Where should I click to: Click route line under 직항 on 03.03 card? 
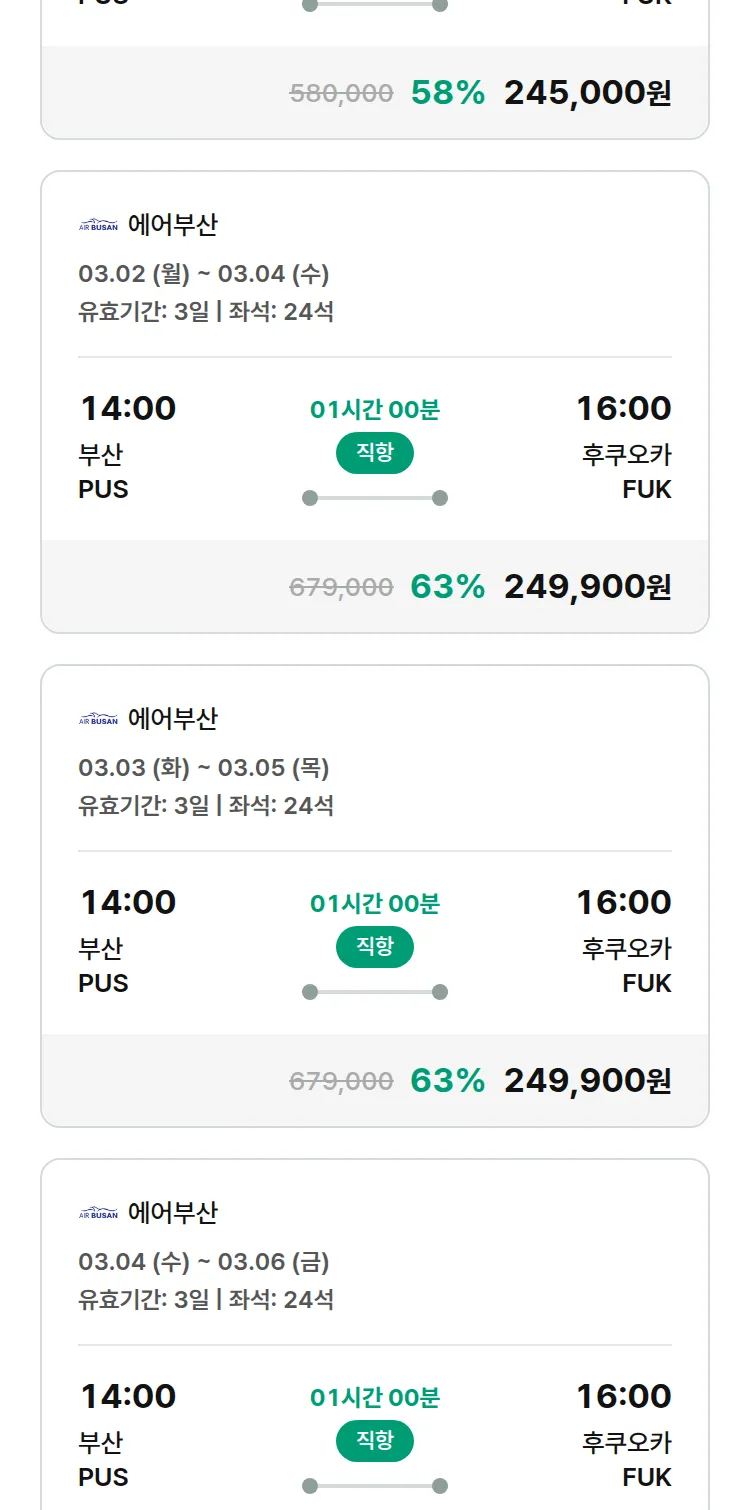(374, 992)
